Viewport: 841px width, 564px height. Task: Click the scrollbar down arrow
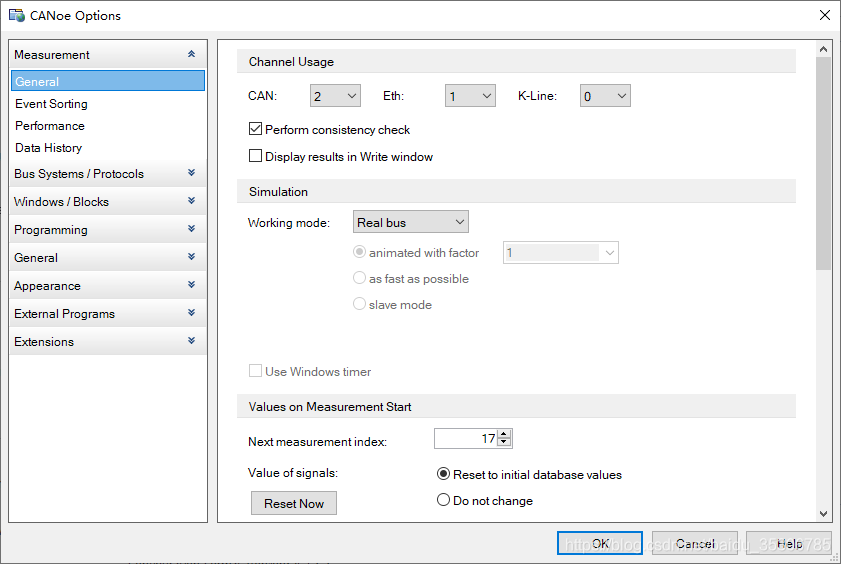point(823,514)
